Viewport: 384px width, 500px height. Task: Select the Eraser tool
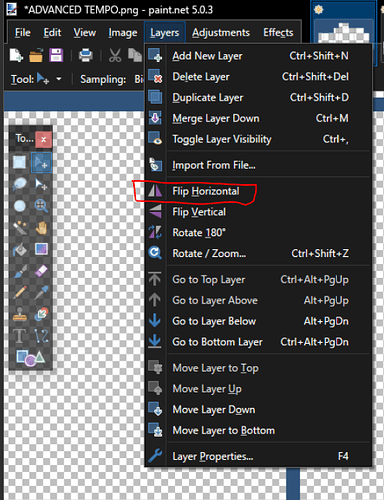pyautogui.click(x=41, y=271)
